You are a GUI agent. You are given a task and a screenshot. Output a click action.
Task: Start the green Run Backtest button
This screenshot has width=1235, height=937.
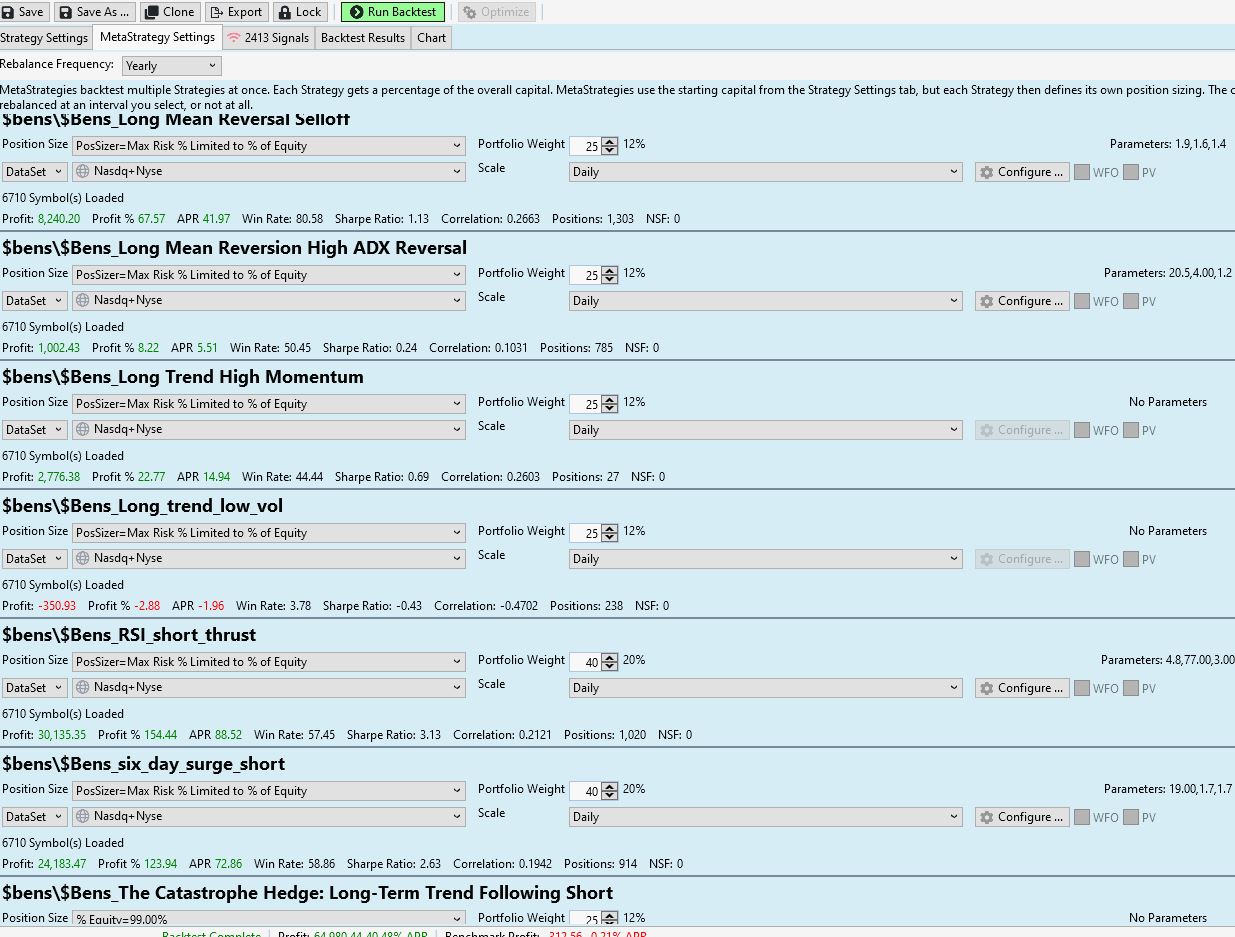[393, 12]
